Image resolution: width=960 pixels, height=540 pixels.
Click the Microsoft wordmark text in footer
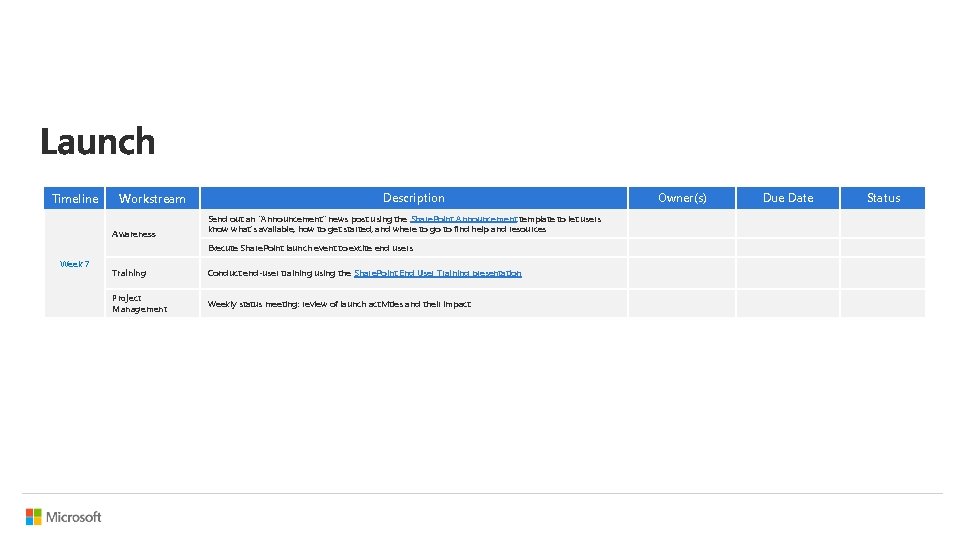click(x=73, y=517)
